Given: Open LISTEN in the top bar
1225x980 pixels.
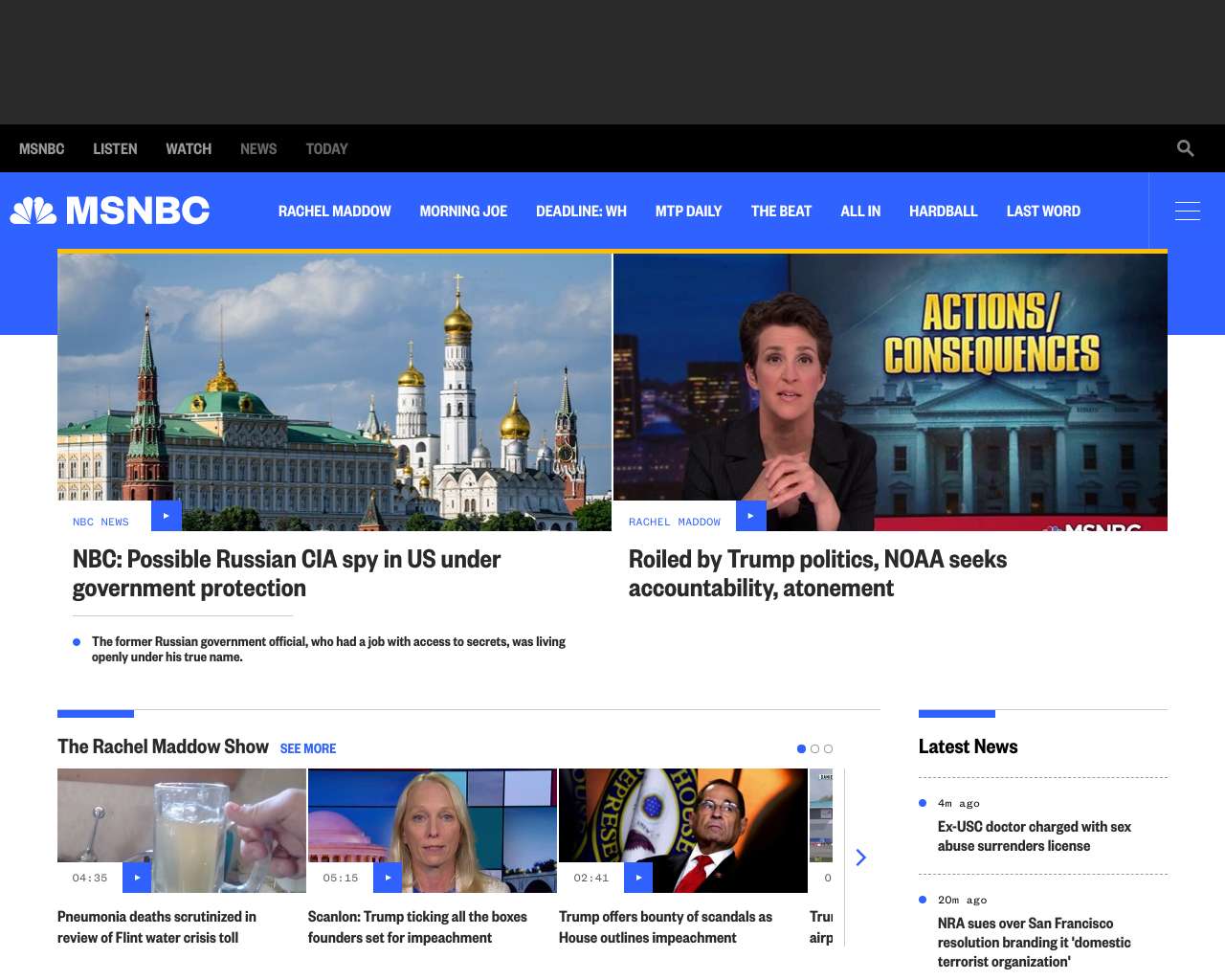Looking at the screenshot, I should tap(115, 148).
